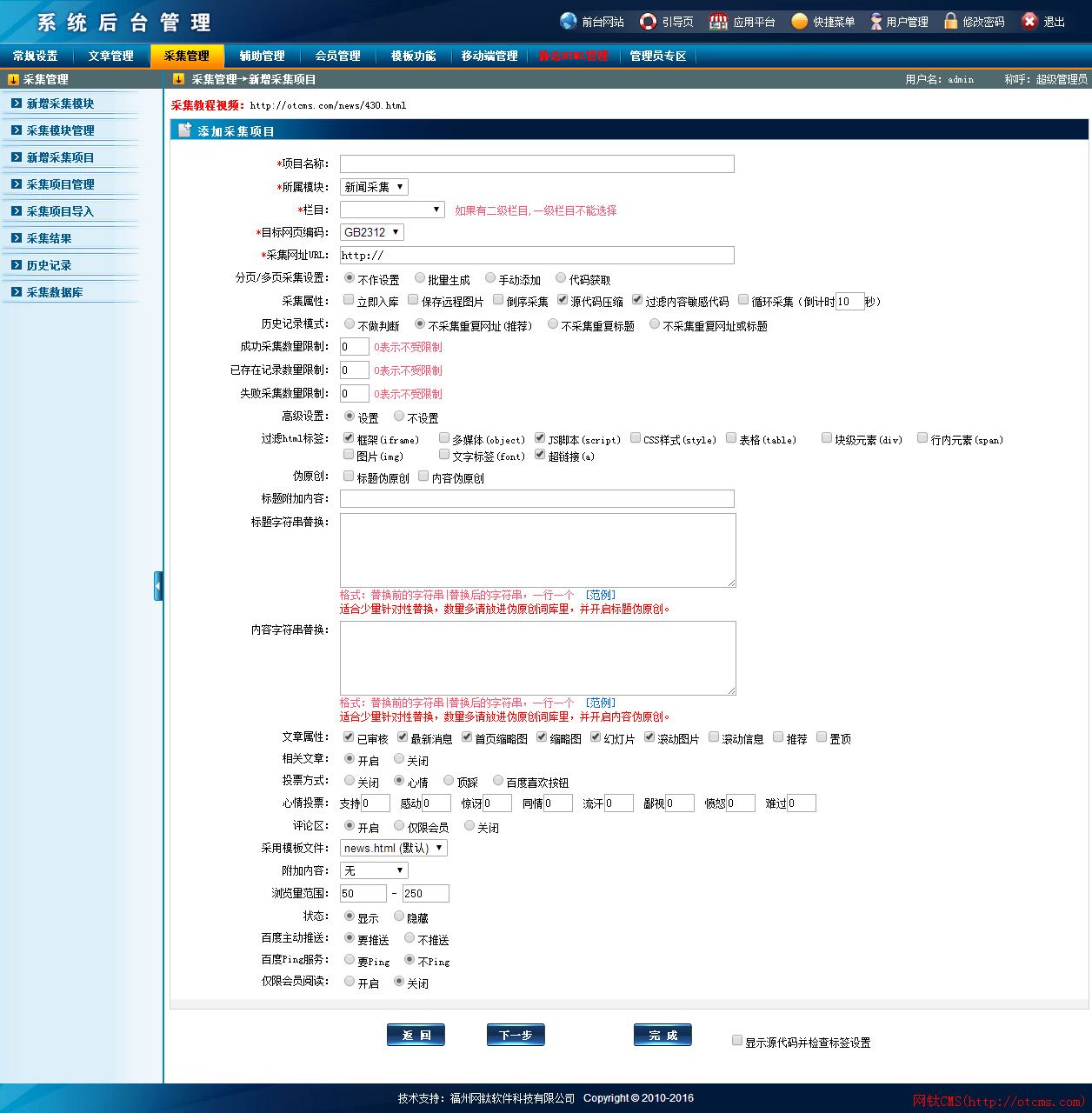Click the 项目名称 text input field
1092x1113 pixels.
coord(536,163)
